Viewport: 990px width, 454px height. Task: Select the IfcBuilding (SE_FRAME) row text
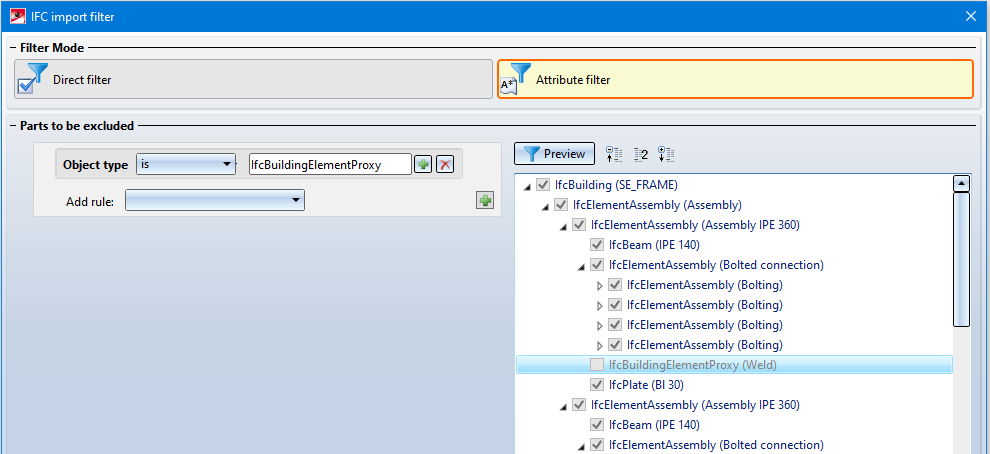(x=616, y=185)
